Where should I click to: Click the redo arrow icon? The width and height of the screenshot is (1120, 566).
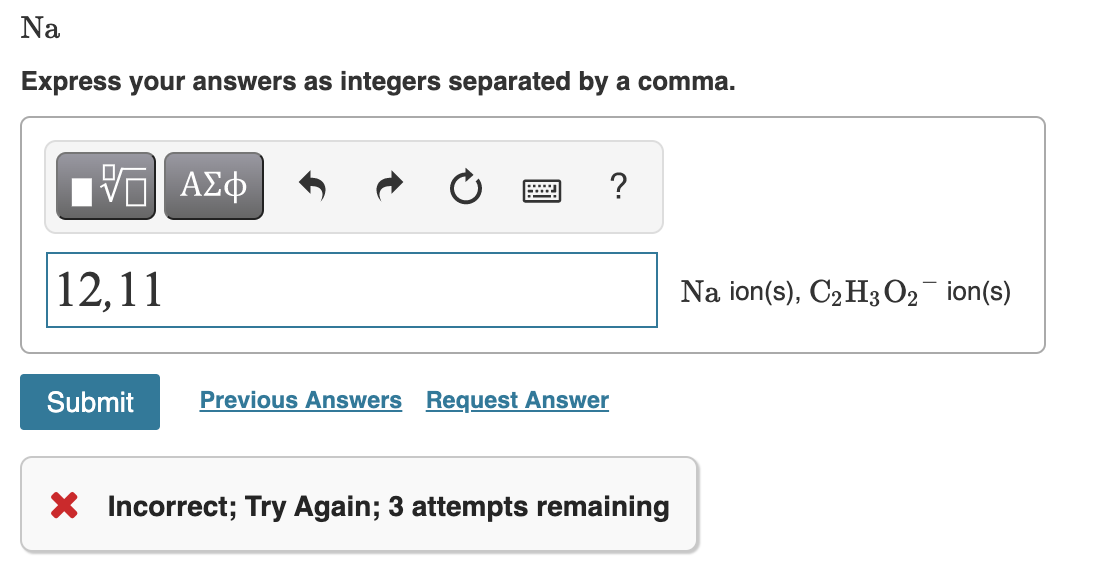click(389, 187)
